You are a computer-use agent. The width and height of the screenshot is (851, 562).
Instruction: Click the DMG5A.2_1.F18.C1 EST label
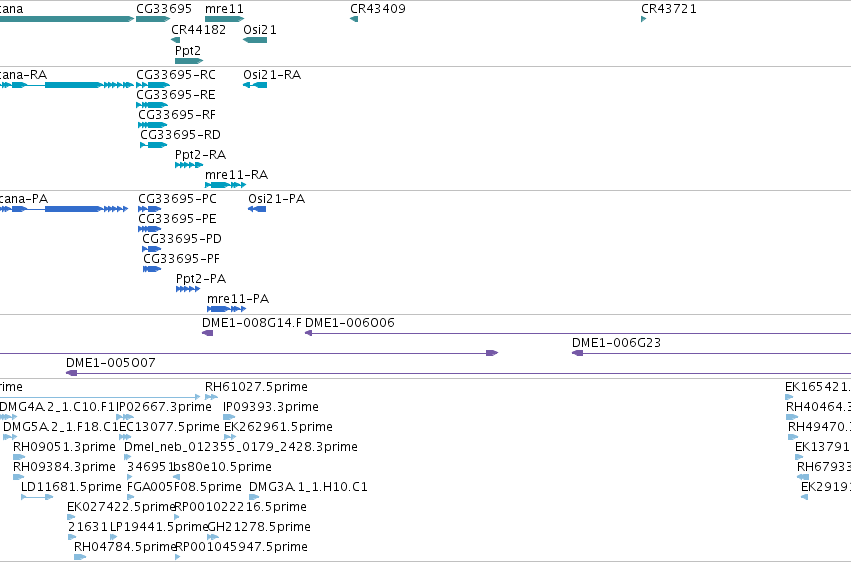(x=61, y=427)
